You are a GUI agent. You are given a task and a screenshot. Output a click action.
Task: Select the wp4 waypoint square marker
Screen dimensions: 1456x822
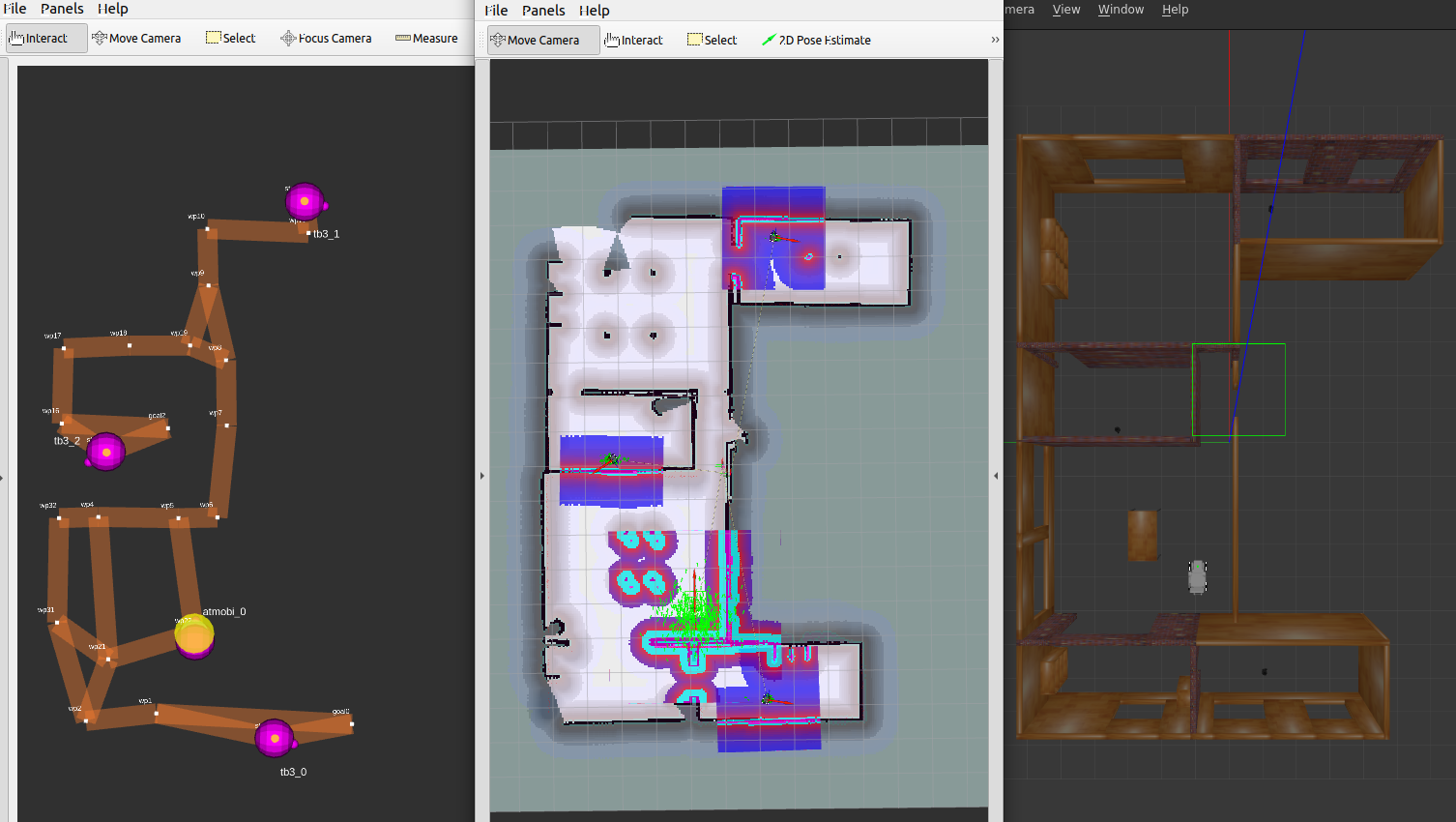tap(98, 517)
